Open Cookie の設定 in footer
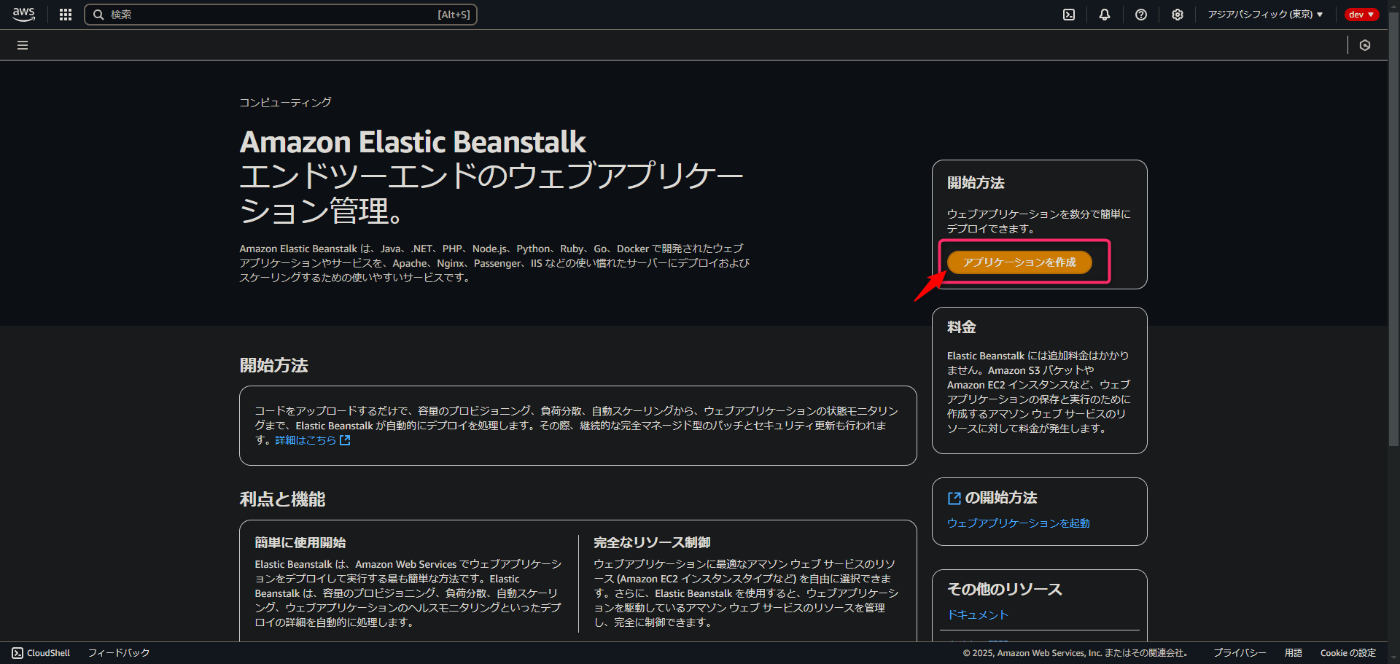1400x664 pixels. (x=1348, y=653)
